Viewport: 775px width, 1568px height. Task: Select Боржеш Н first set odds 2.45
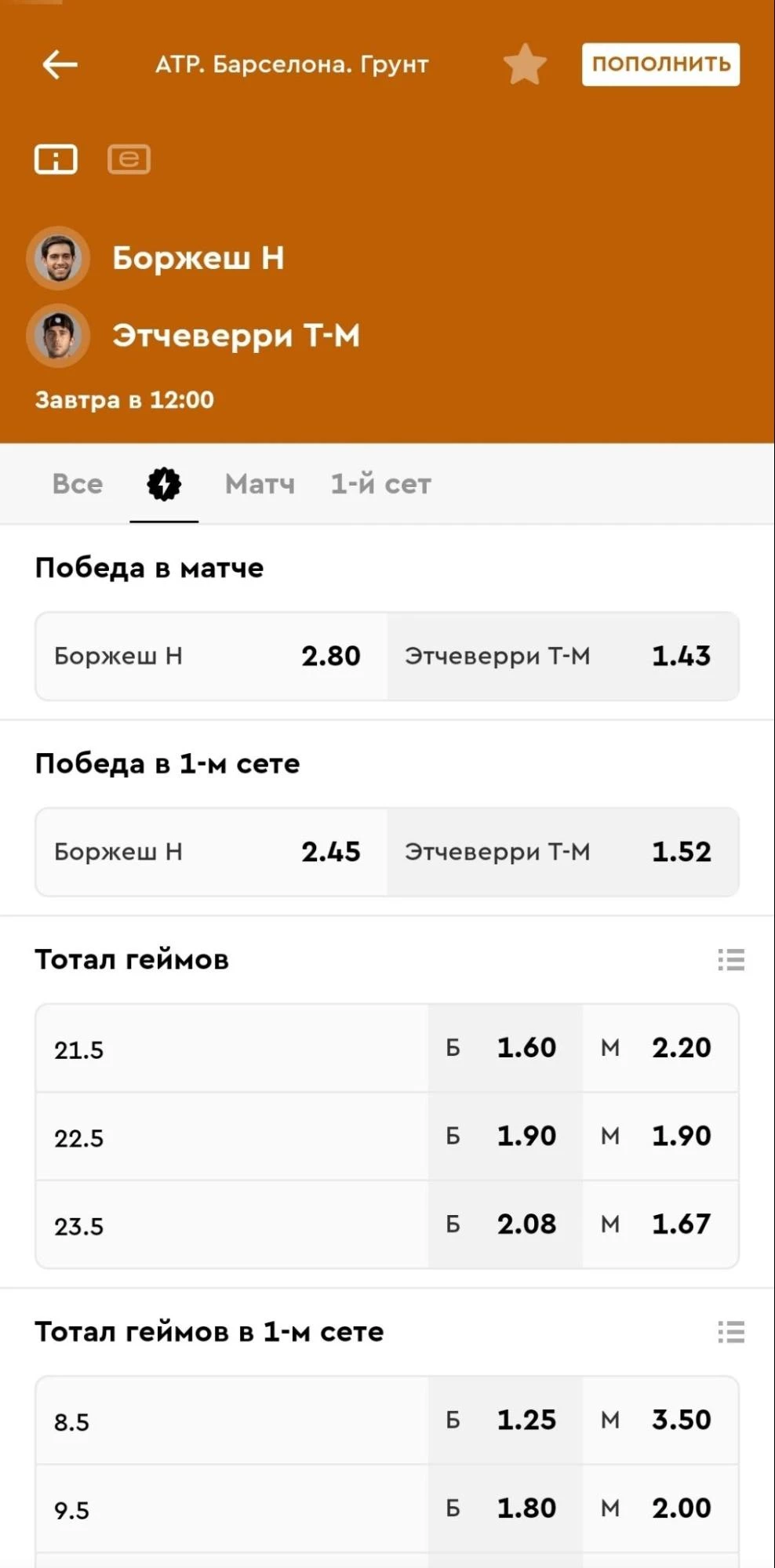[x=210, y=853]
